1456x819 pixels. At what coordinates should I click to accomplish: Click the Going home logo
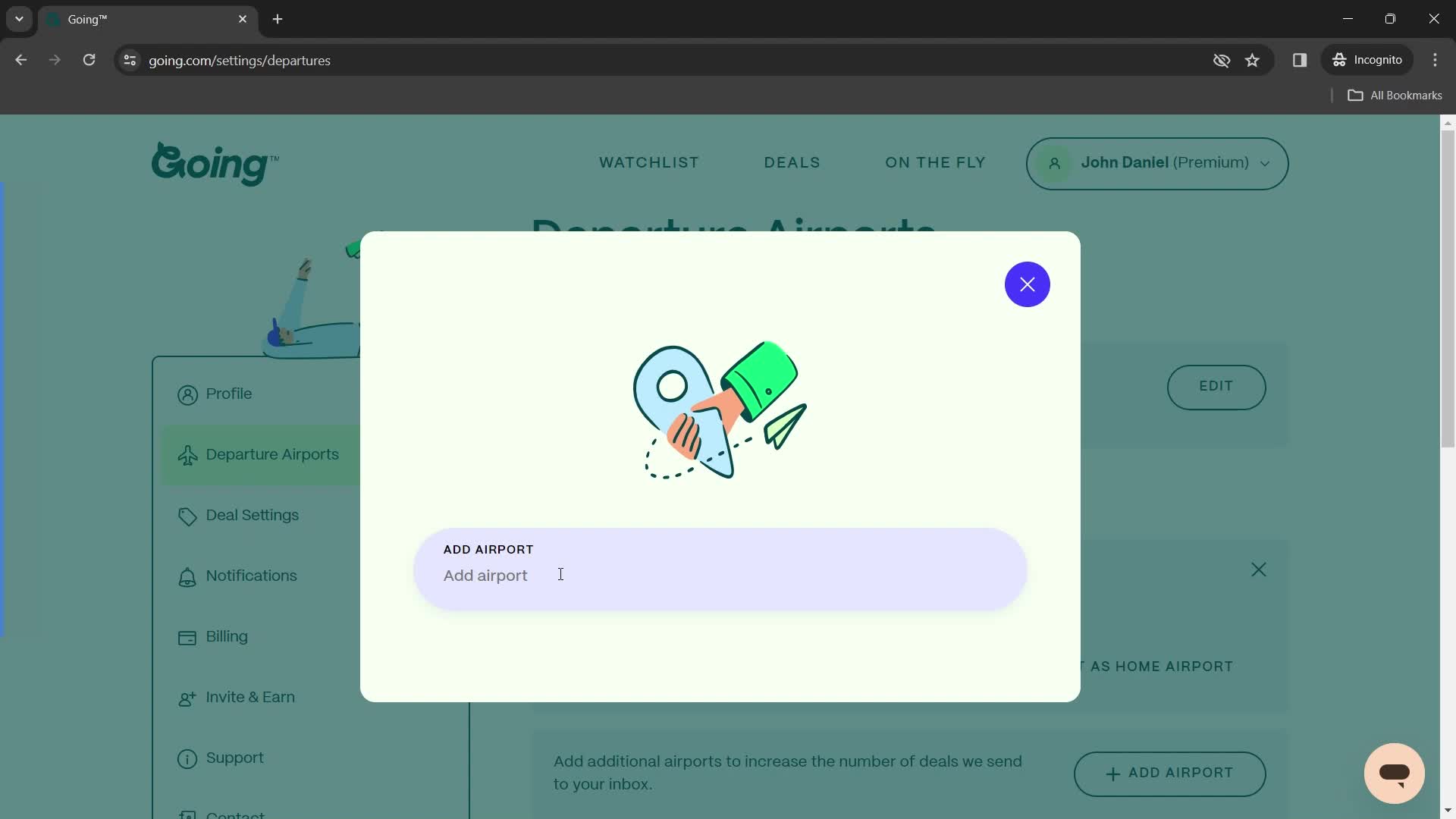click(x=215, y=163)
